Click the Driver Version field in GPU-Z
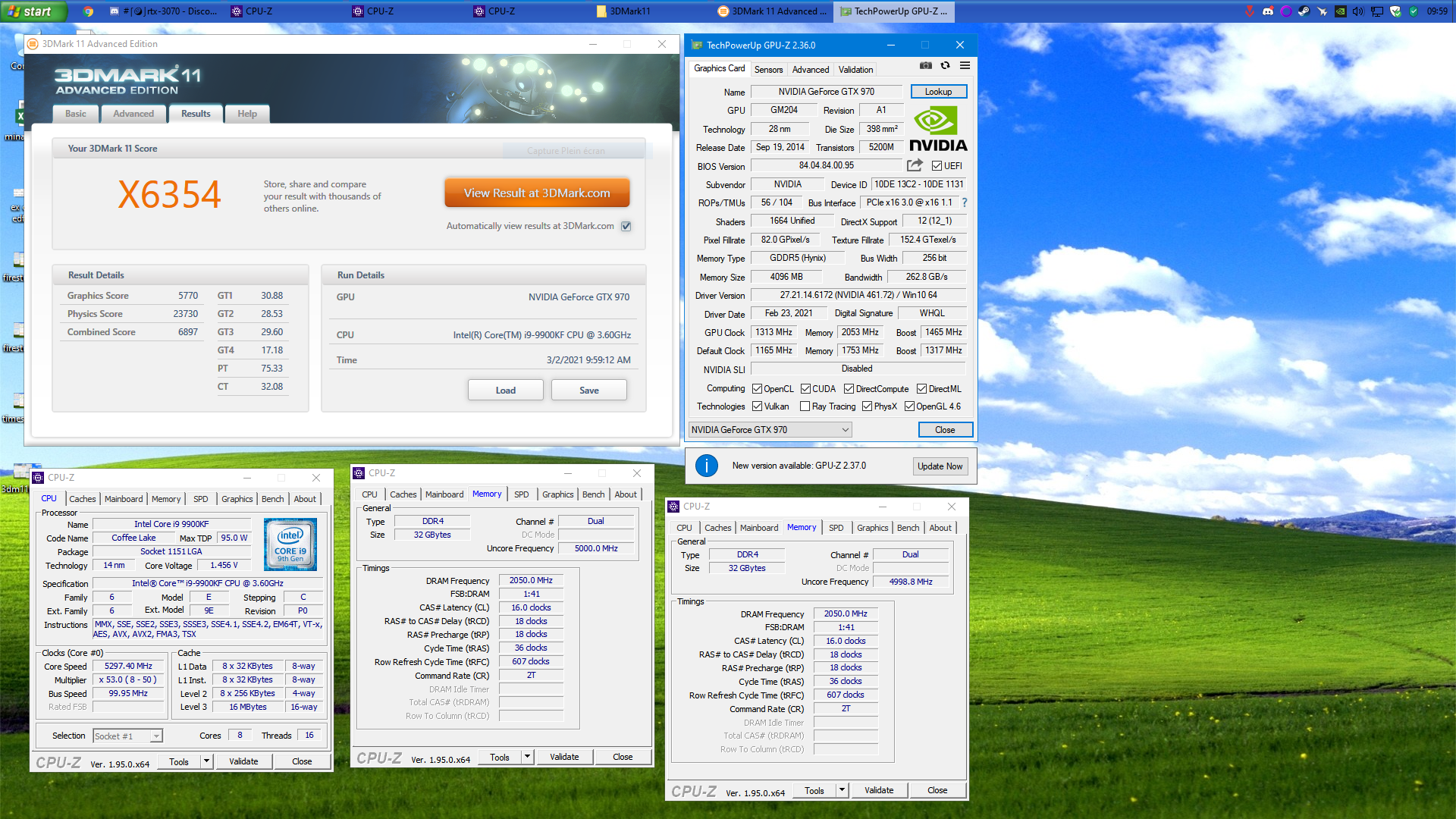1456x819 pixels. click(858, 295)
